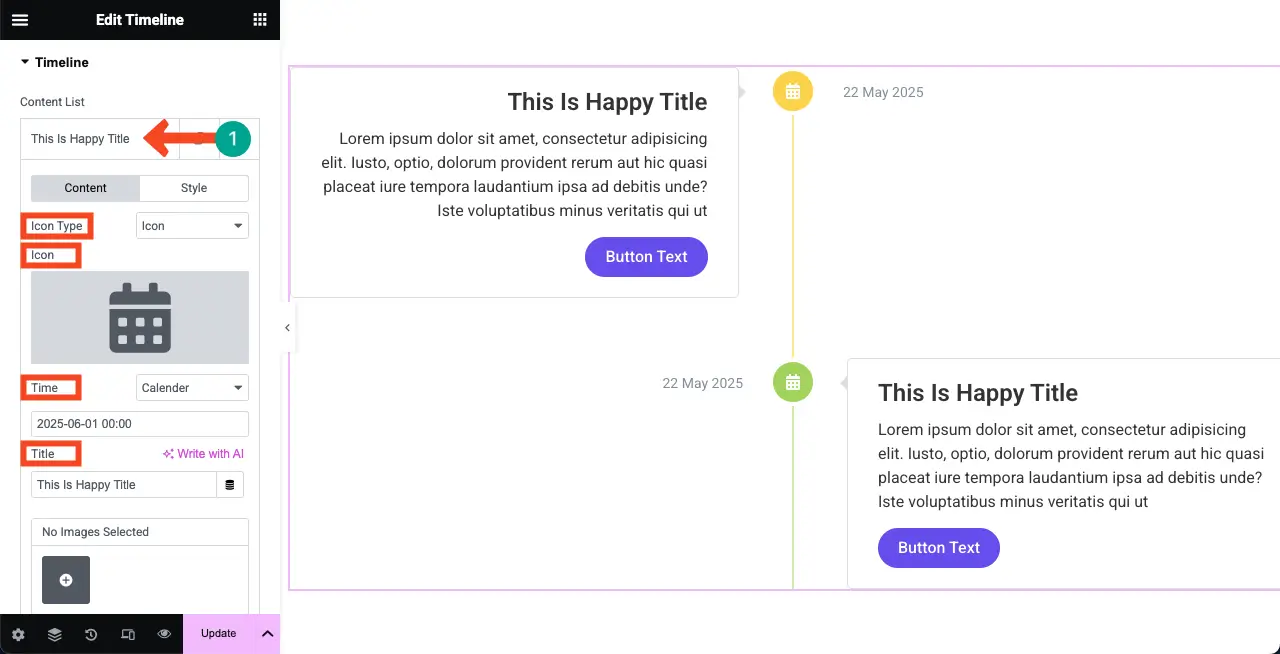Open the Icon Type dropdown
This screenshot has height=654, width=1280.
[192, 226]
